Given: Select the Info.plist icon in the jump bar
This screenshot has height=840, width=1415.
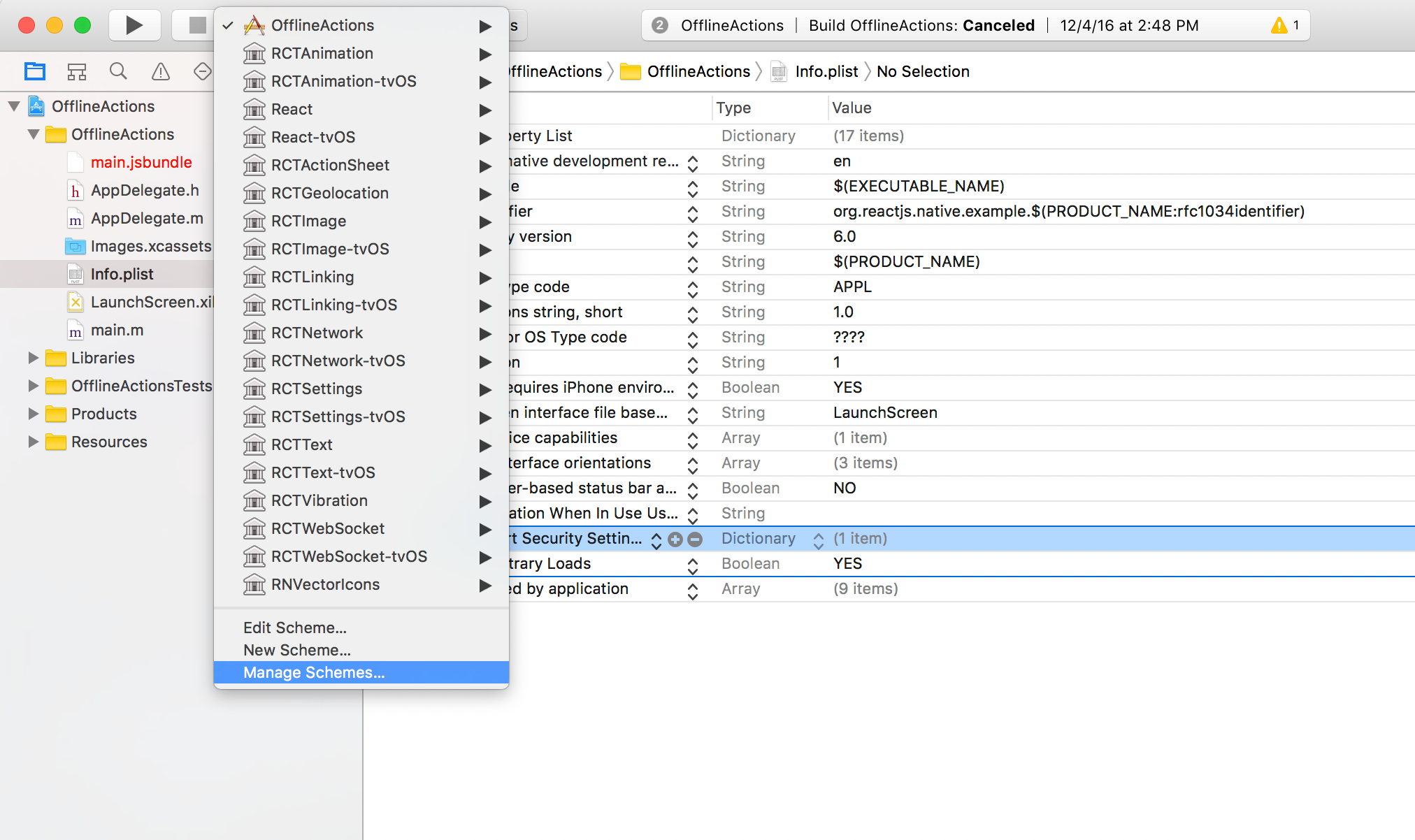Looking at the screenshot, I should pos(778,71).
